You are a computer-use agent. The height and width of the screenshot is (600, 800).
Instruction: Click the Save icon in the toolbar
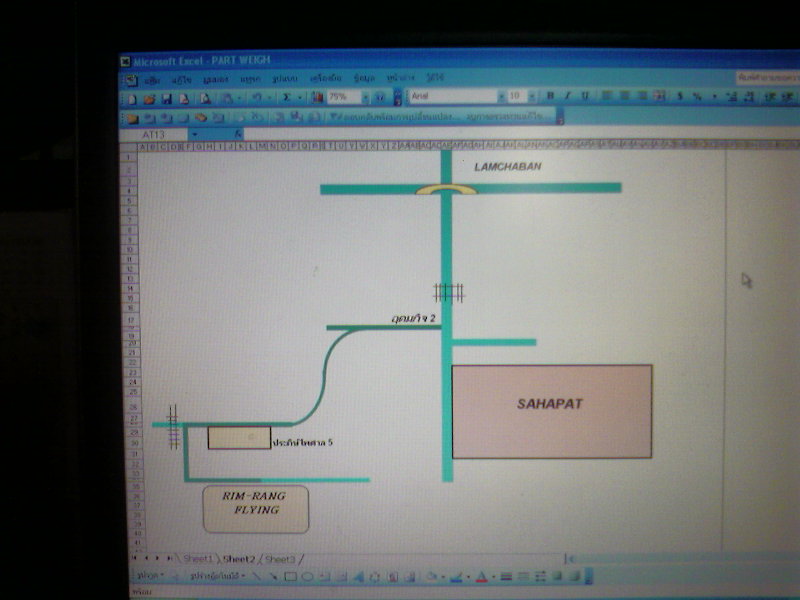[167, 98]
